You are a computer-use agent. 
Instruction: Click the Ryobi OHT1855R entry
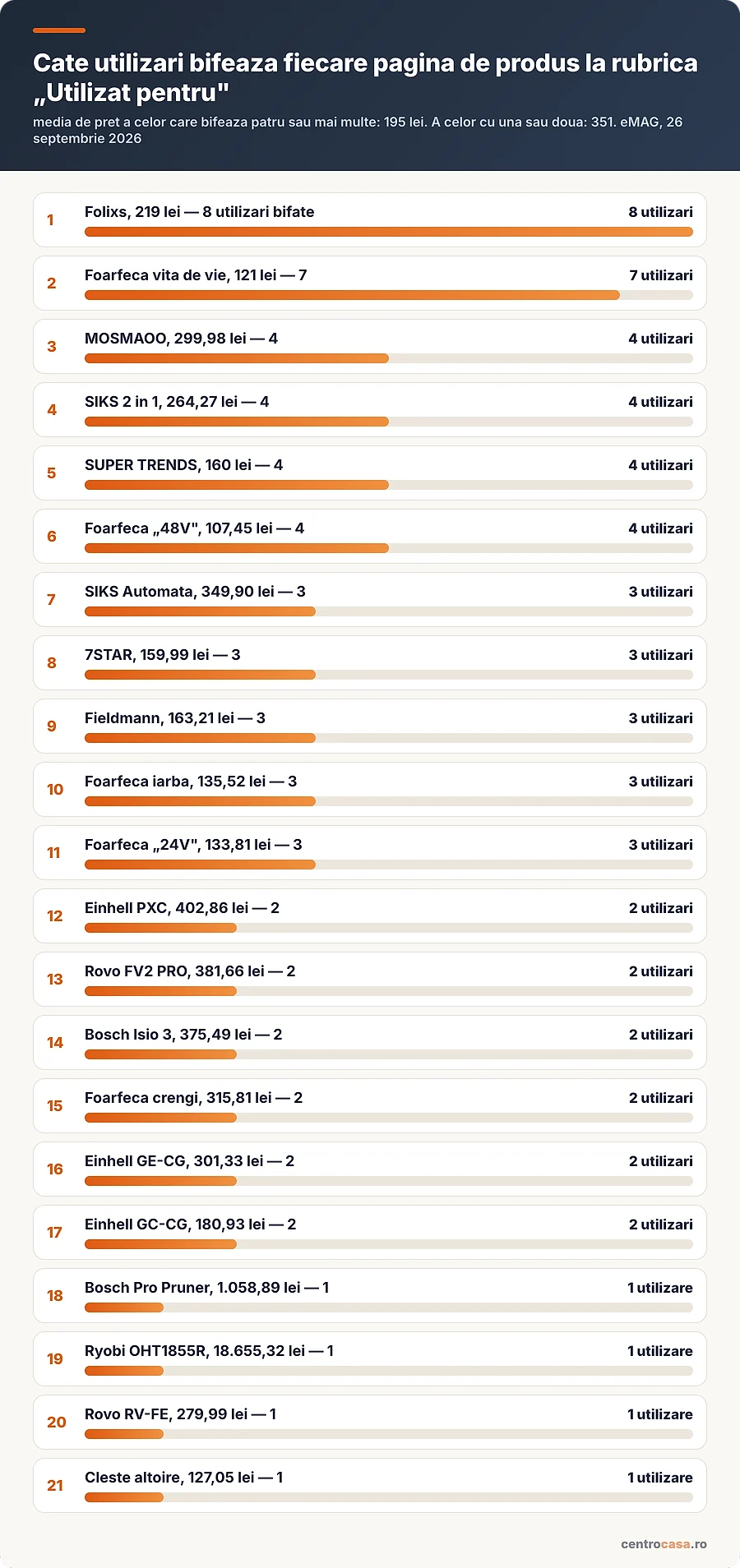(370, 1358)
